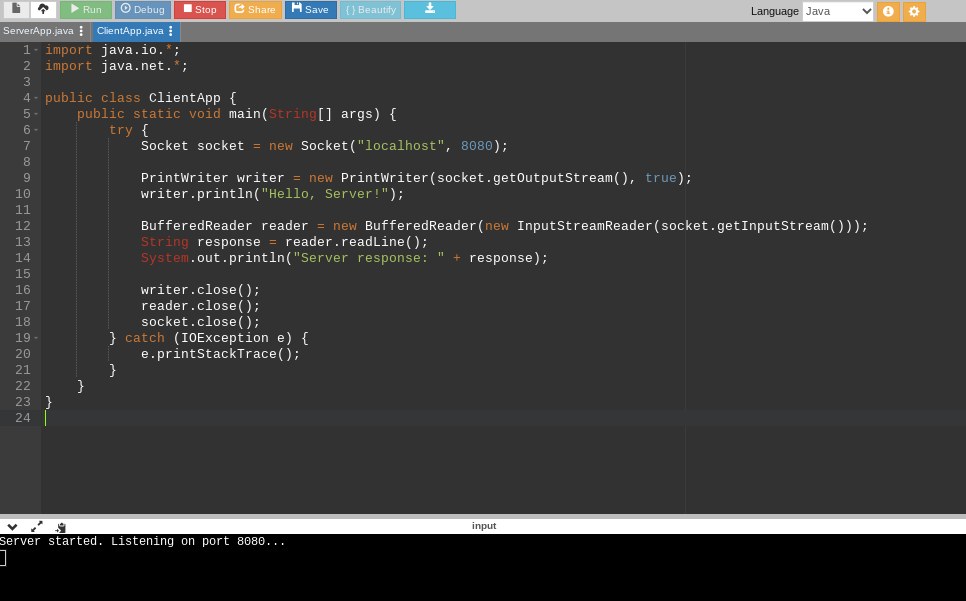
Task: Click the "Hello, Server!" string
Action: 325,194
